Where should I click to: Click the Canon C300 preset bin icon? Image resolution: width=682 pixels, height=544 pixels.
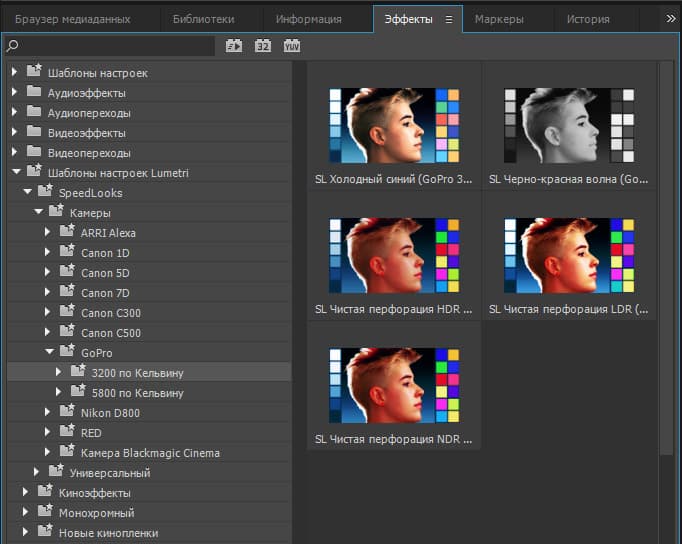point(67,310)
